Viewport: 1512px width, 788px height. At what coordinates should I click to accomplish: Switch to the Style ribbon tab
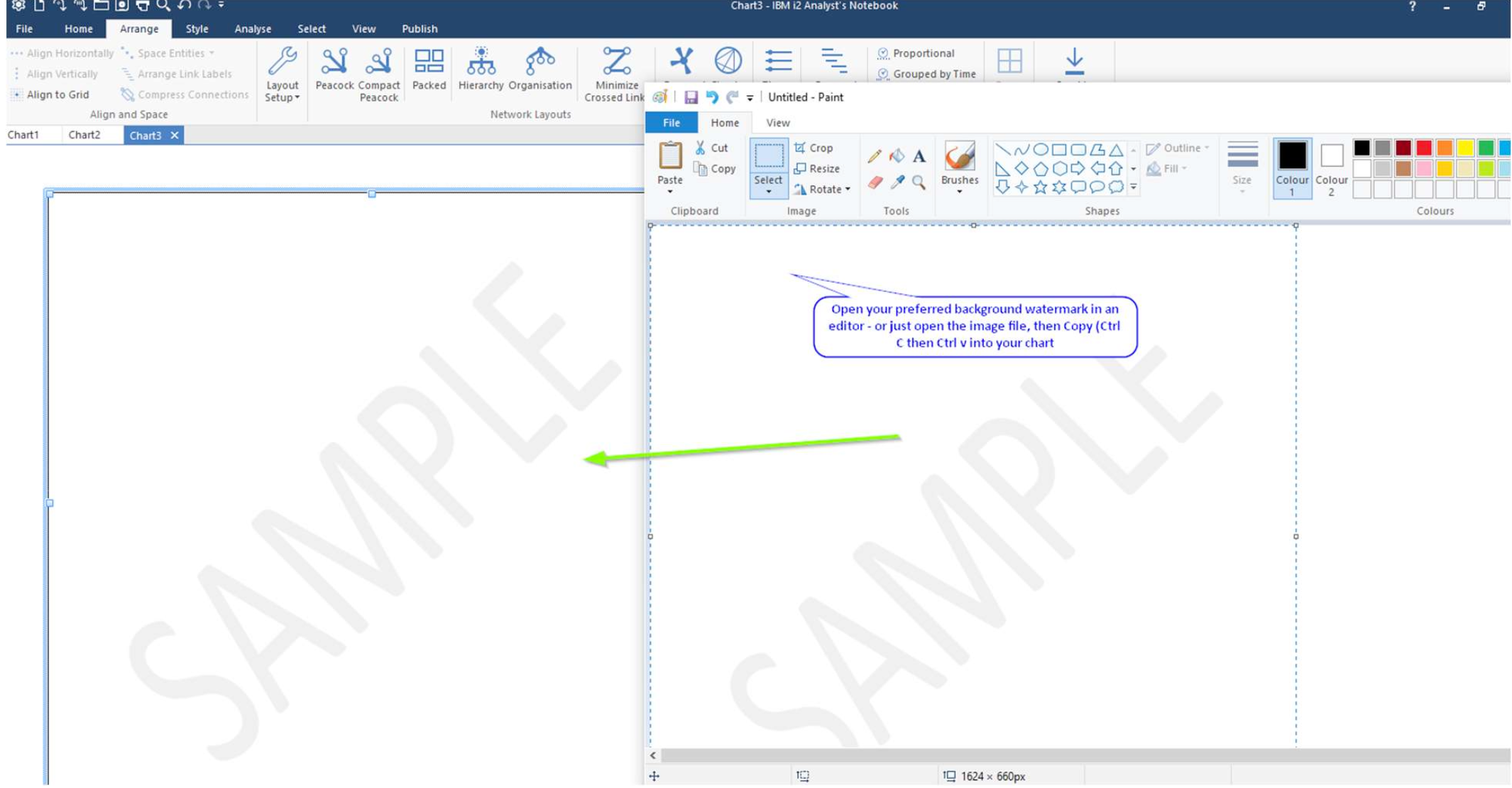197,29
